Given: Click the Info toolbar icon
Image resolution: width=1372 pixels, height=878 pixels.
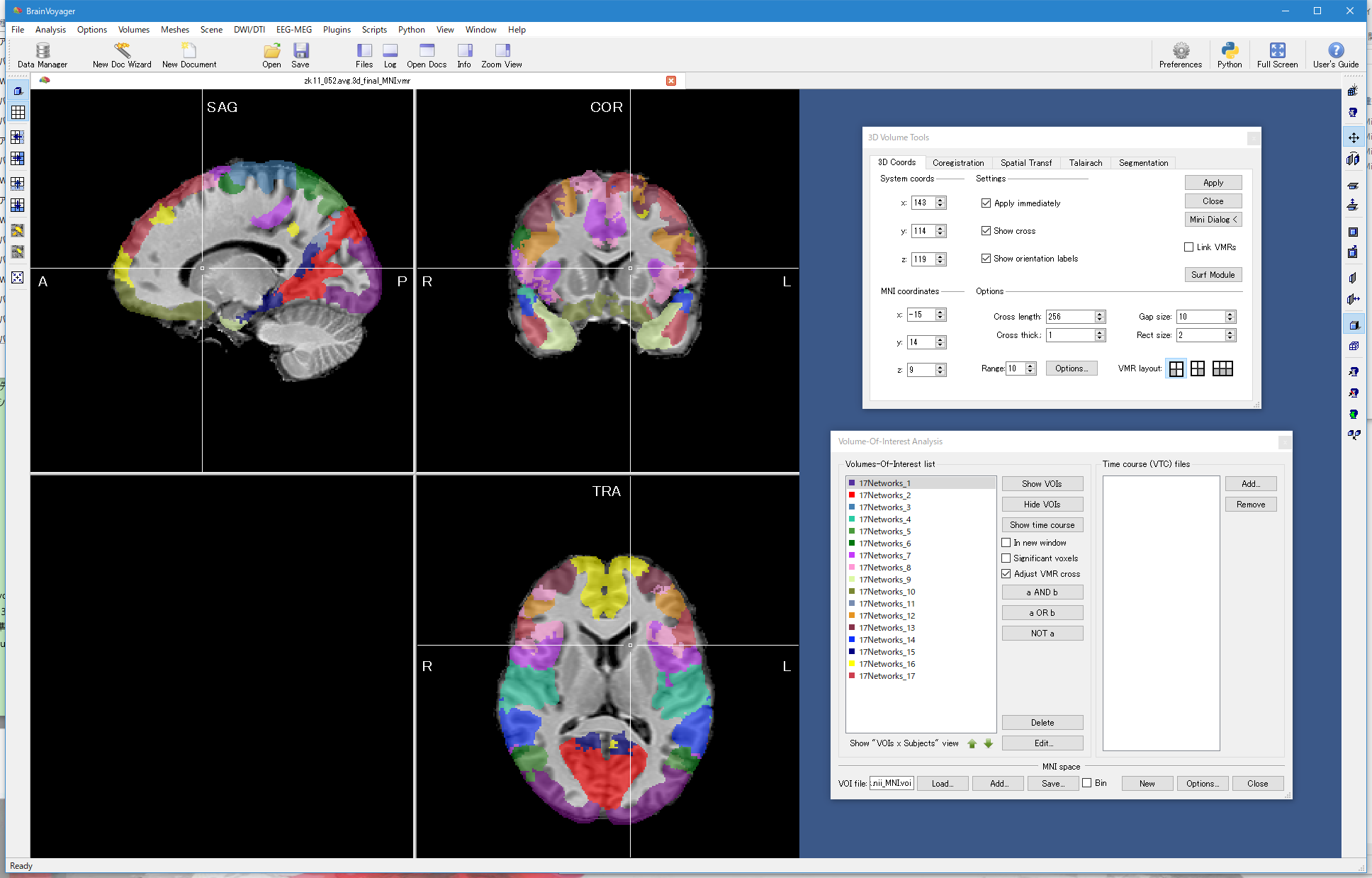Looking at the screenshot, I should coord(464,55).
